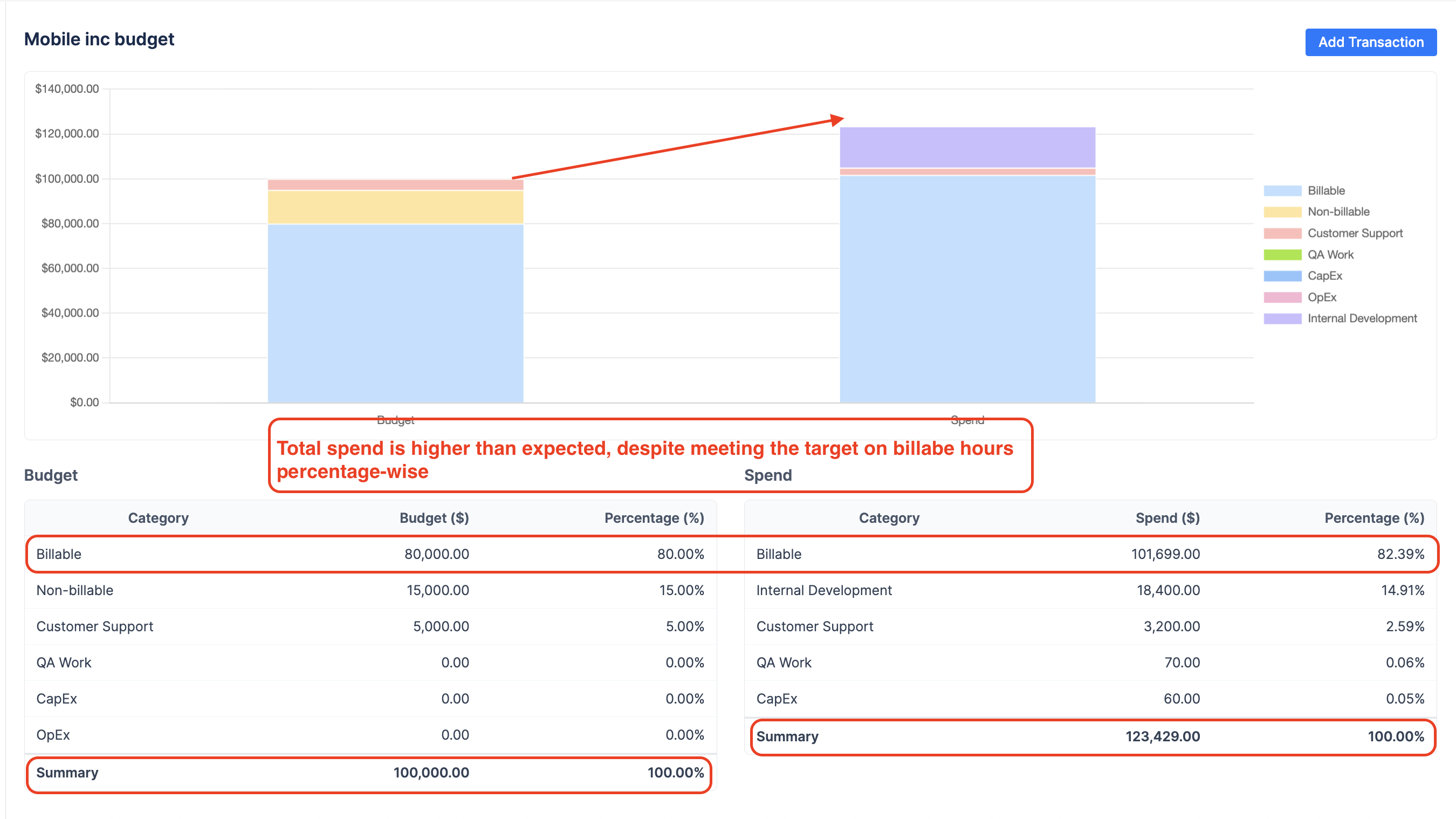Select the Non-billable row label in the Budget table

(x=74, y=590)
